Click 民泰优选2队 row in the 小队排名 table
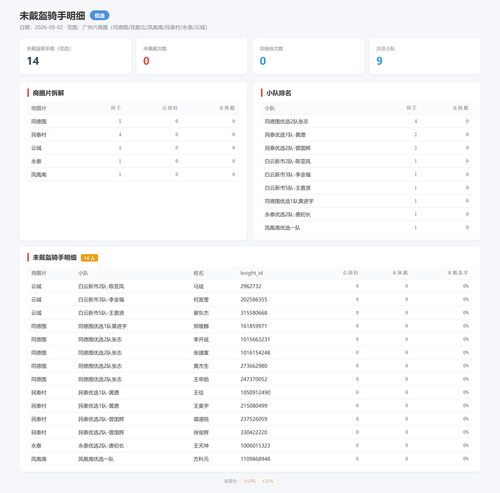This screenshot has width=500, height=493. coord(367,148)
